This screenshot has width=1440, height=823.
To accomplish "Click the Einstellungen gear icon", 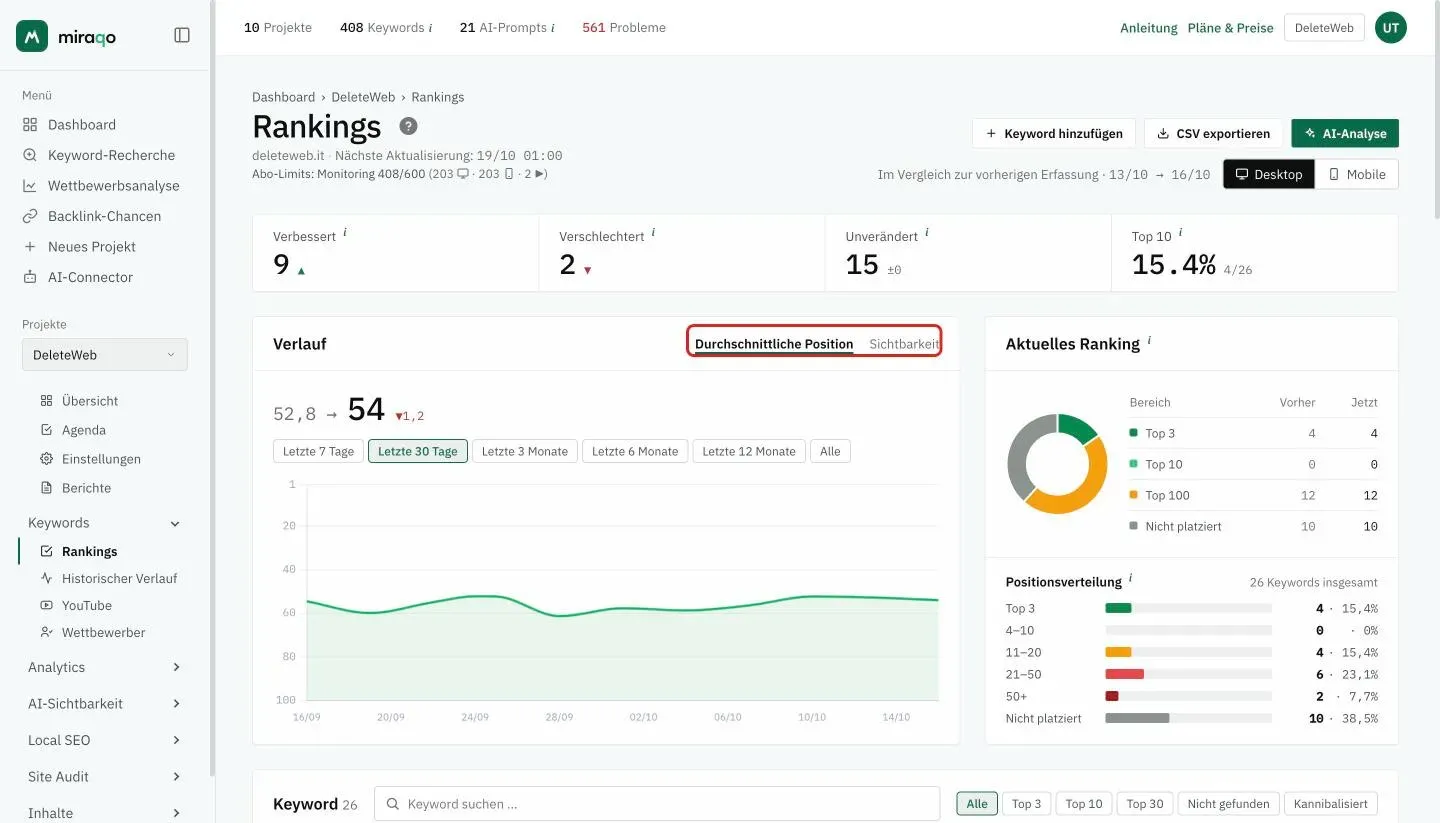I will coord(46,459).
